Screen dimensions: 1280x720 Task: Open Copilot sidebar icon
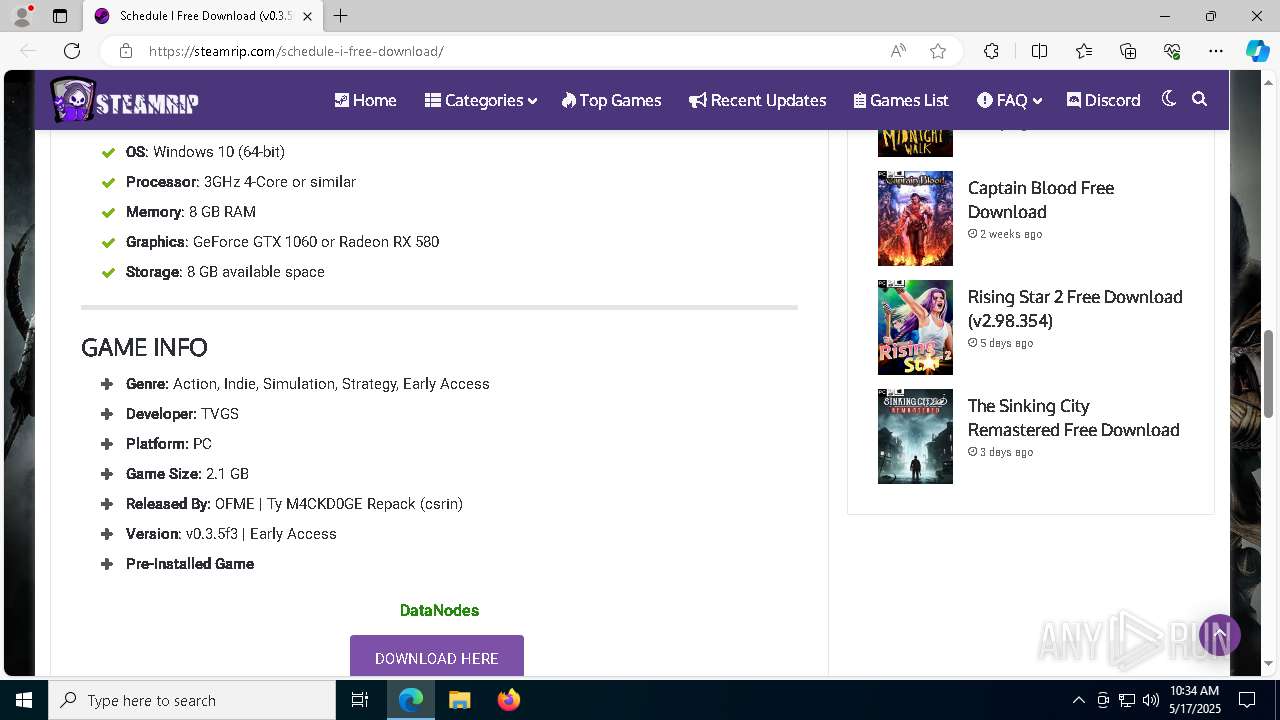(1257, 51)
